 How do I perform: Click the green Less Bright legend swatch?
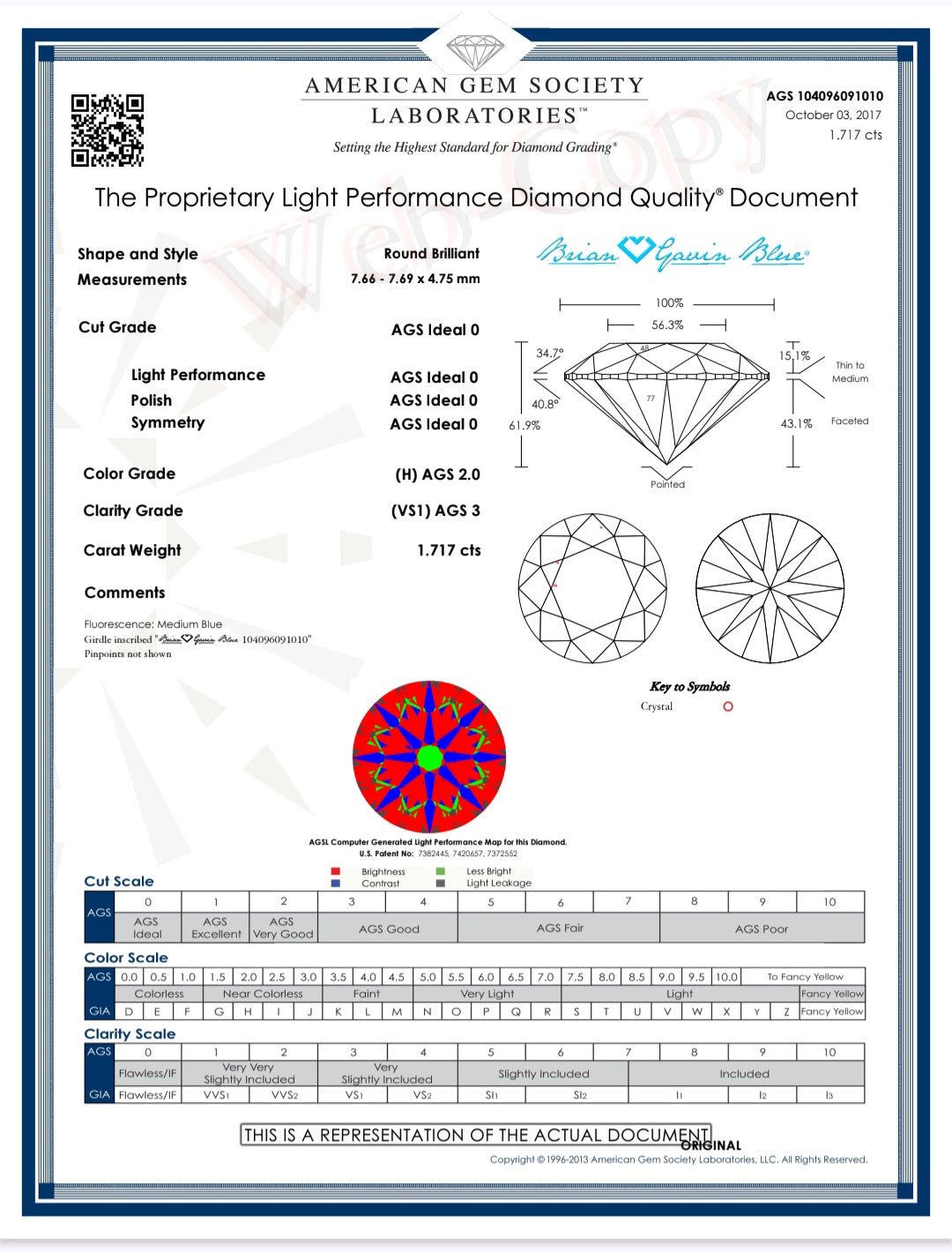tap(440, 871)
